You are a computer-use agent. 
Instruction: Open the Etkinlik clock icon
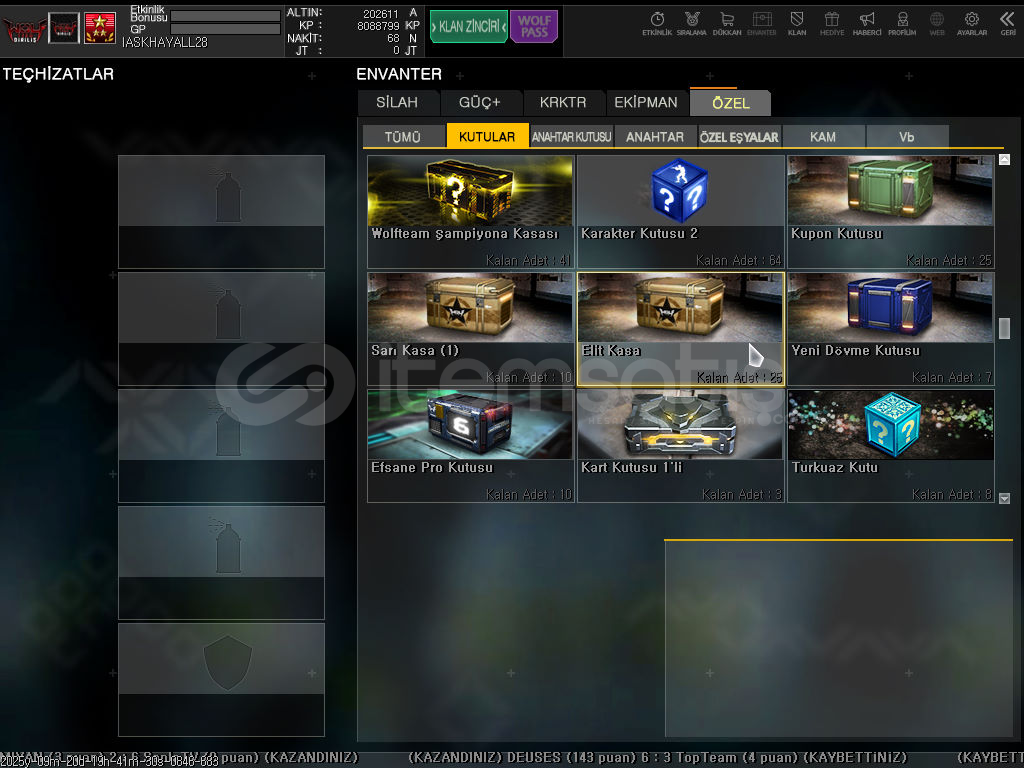pos(657,24)
